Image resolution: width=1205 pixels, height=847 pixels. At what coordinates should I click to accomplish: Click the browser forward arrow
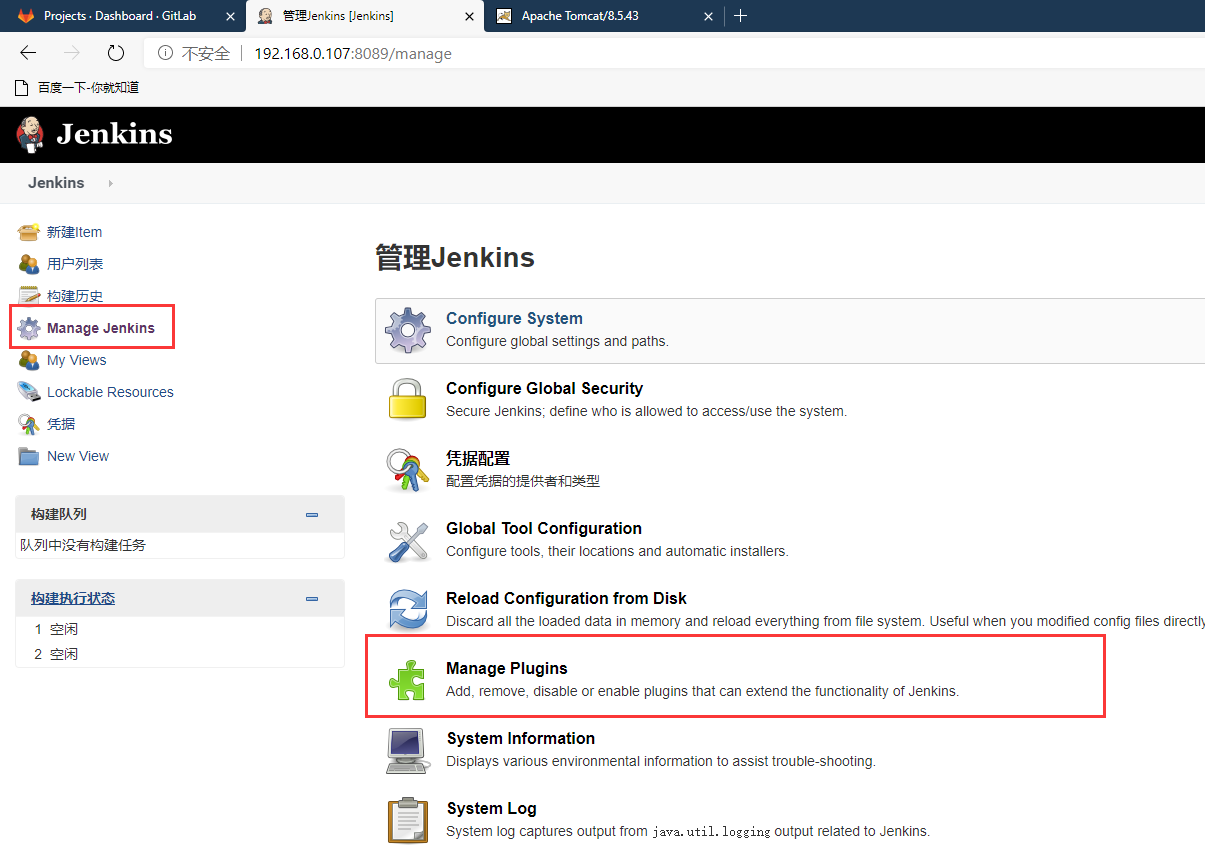[72, 53]
